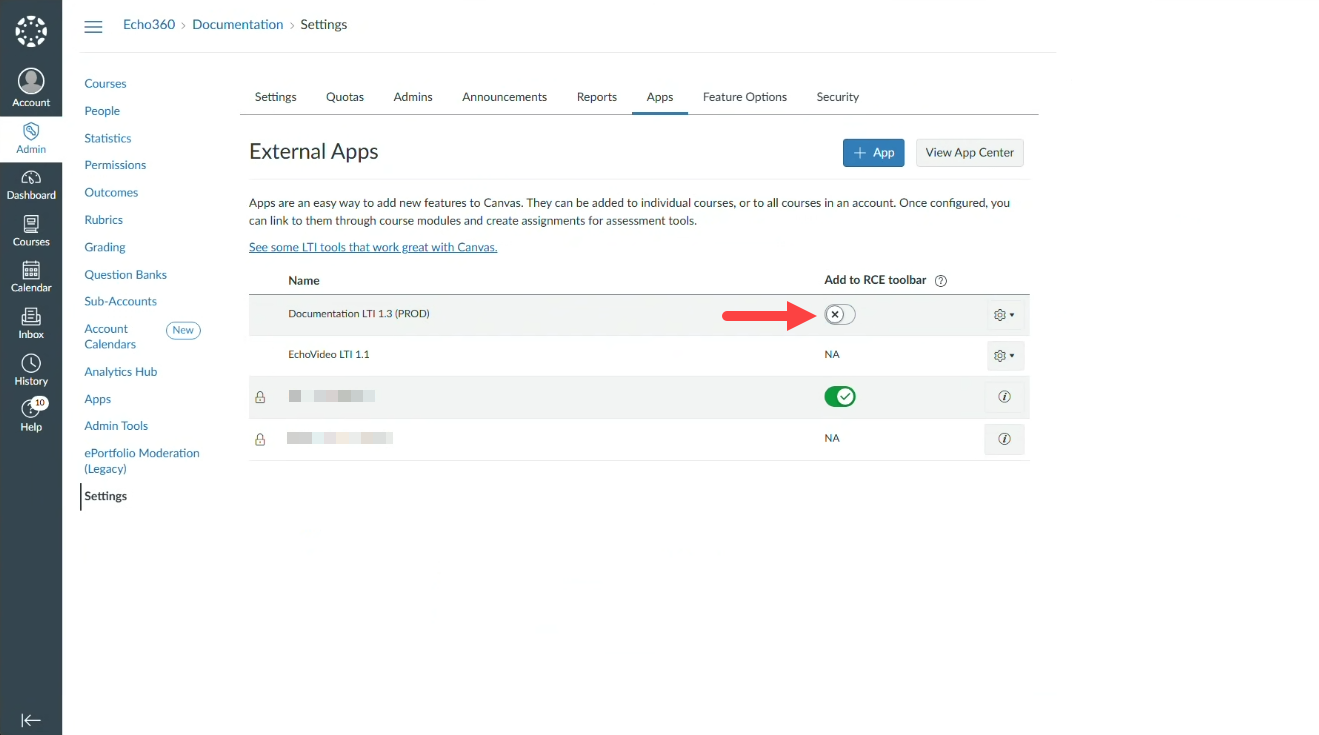
Task: Open ePortfolio Moderation (Legacy) link
Action: pyautogui.click(x=142, y=460)
